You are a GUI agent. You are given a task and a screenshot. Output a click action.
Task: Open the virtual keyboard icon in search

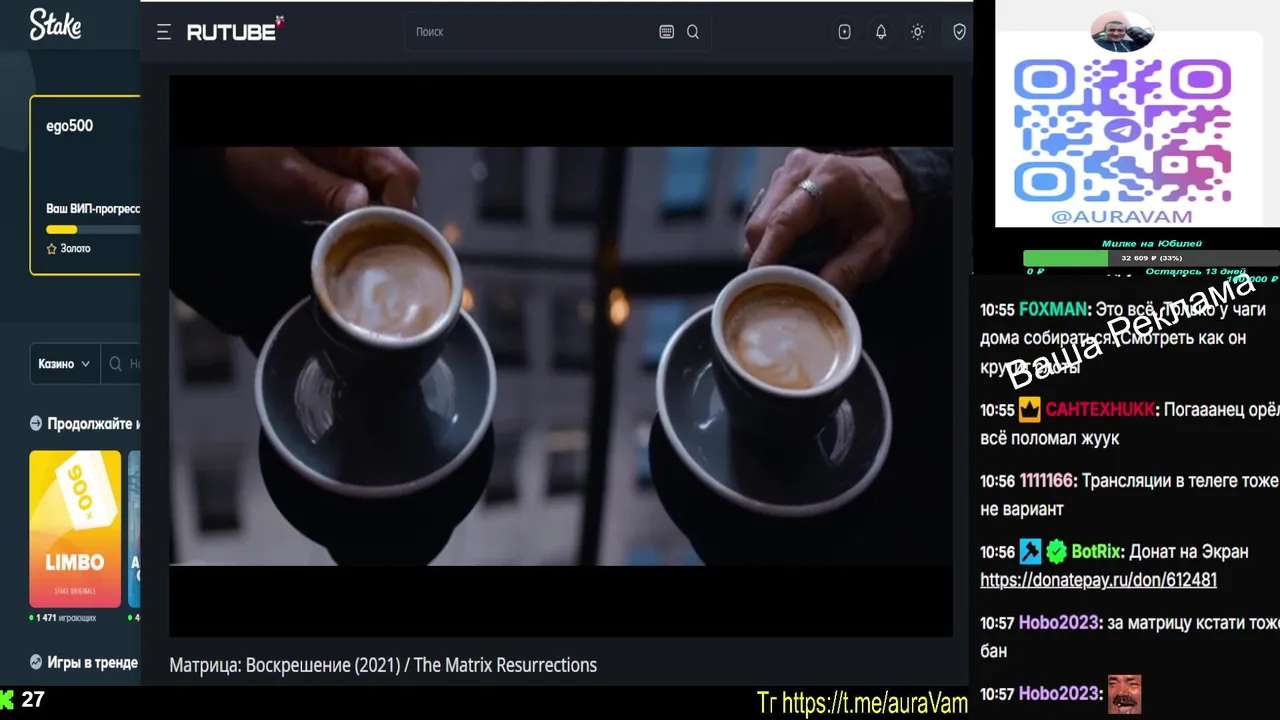point(667,32)
